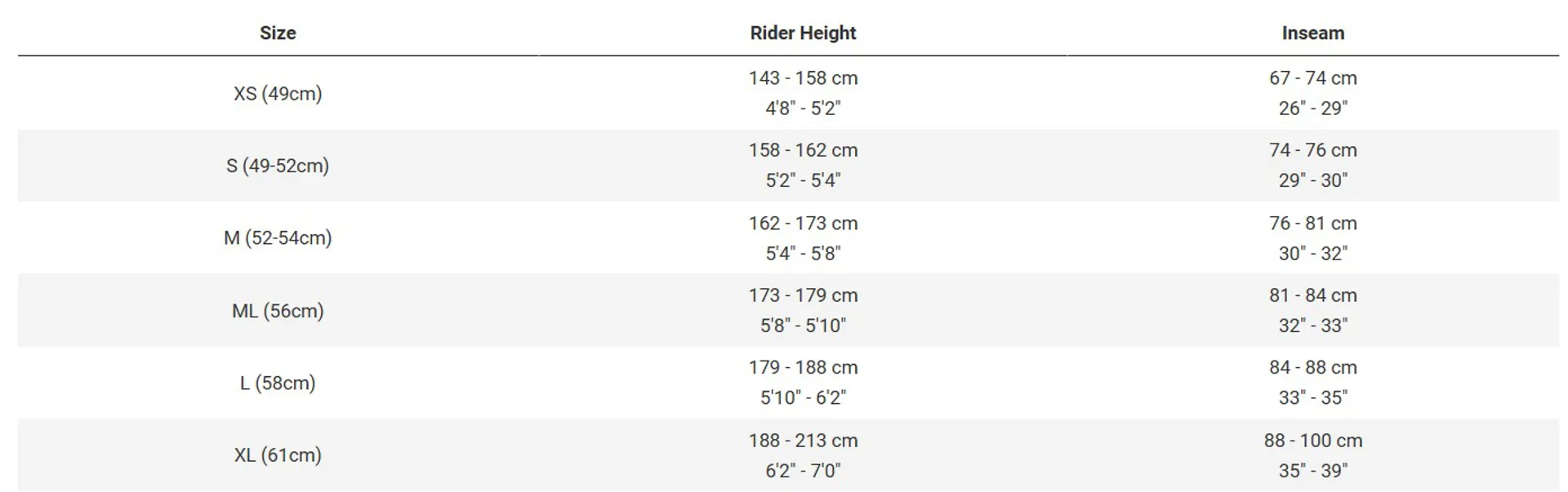Click the Rider Height column header
The width and height of the screenshot is (1568, 492).
(x=803, y=33)
